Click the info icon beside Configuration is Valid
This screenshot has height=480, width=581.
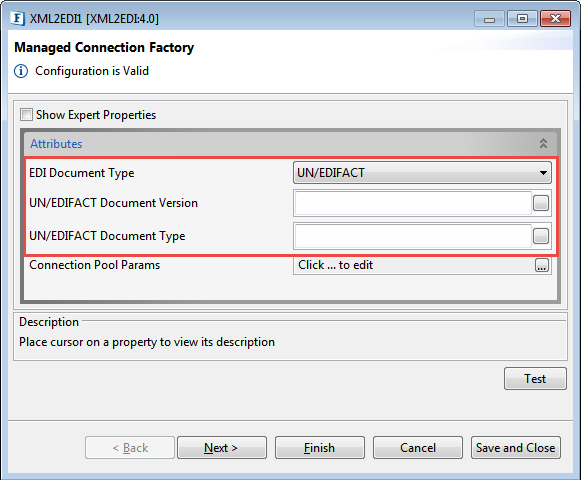click(x=21, y=71)
